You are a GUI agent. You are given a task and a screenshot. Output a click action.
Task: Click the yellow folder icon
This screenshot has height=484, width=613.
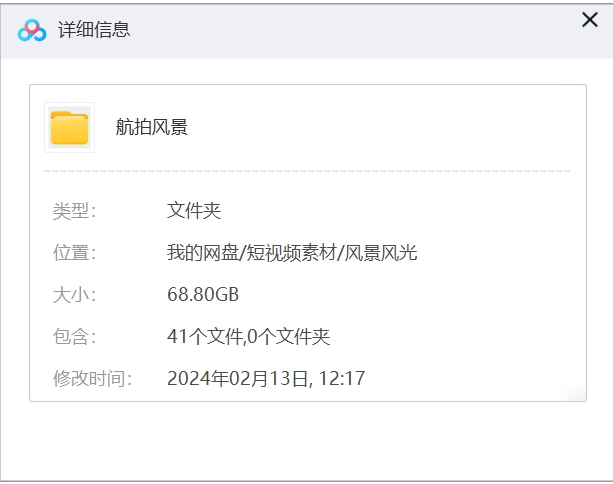(x=70, y=128)
